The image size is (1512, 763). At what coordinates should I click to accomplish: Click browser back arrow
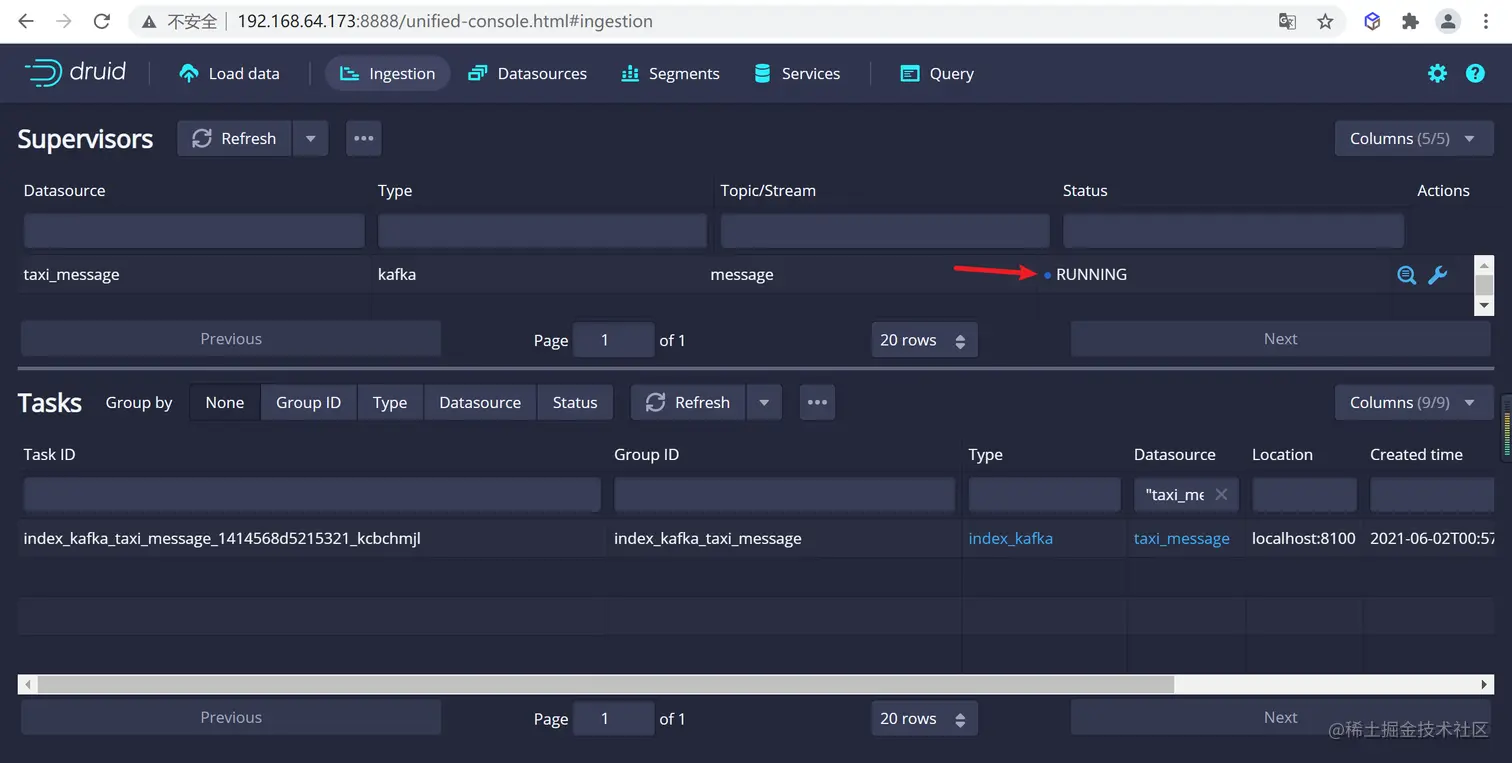click(26, 21)
